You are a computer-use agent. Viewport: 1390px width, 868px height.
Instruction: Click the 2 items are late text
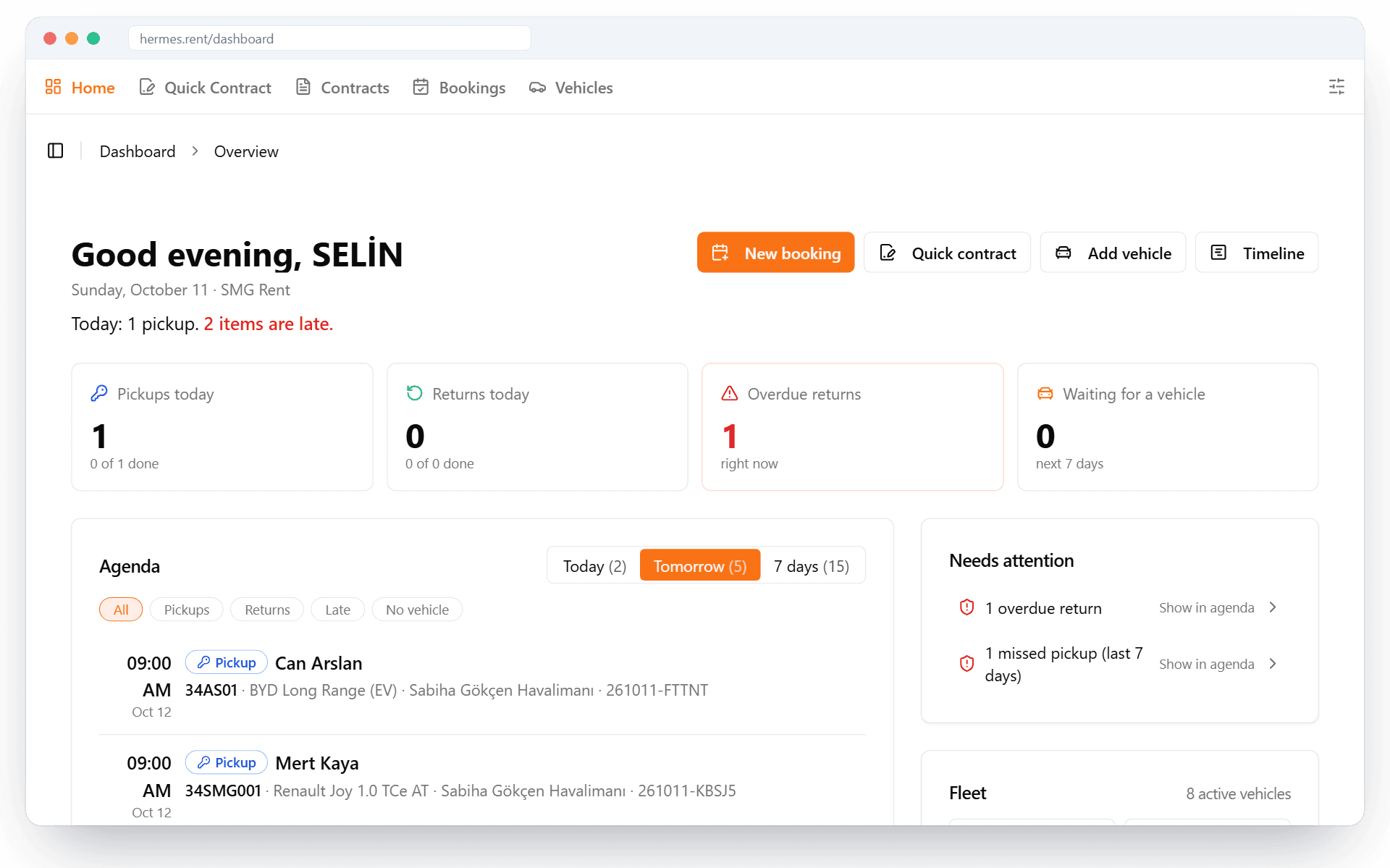pyautogui.click(x=269, y=324)
